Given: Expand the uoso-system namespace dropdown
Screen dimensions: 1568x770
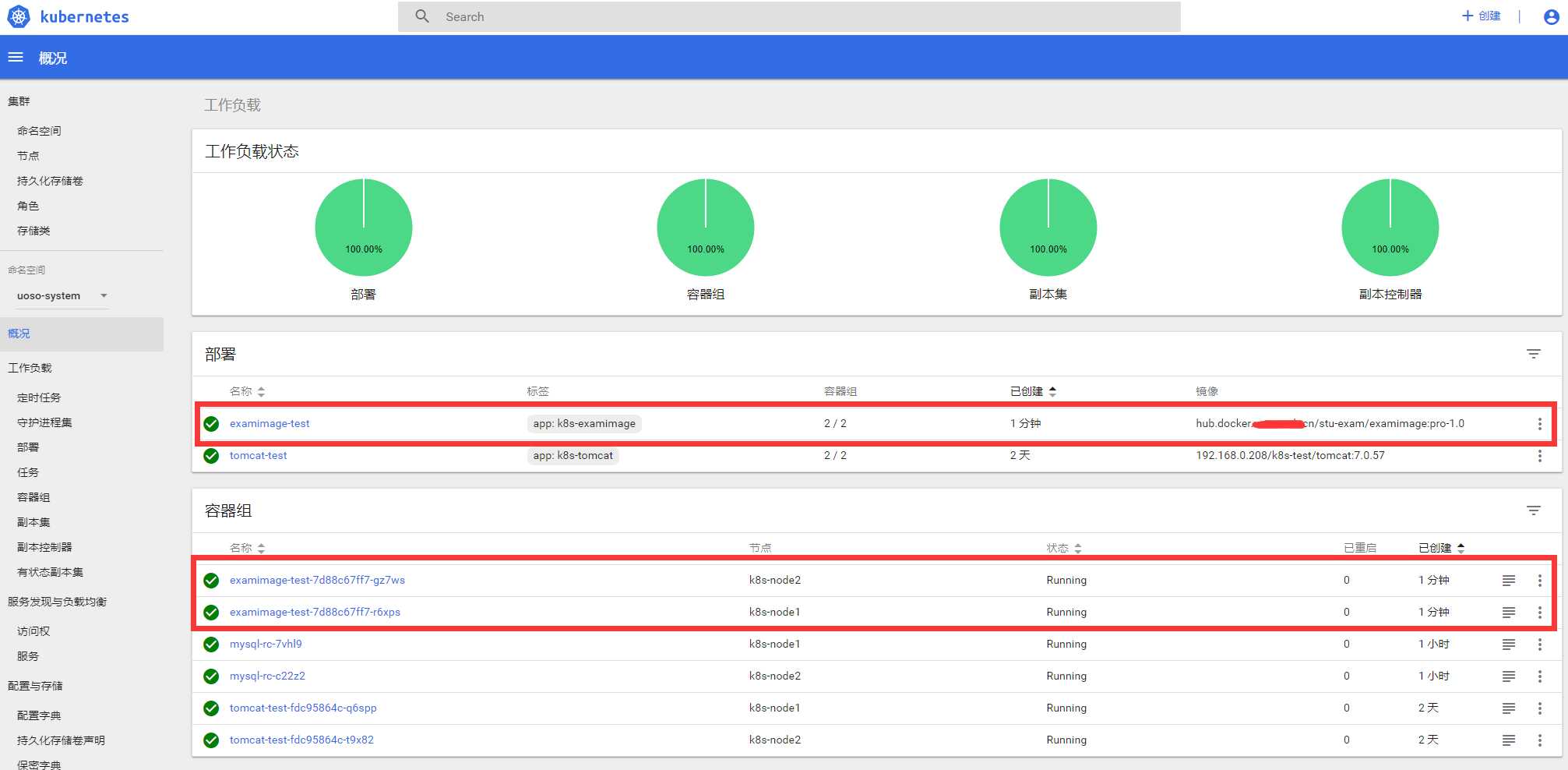Looking at the screenshot, I should click(62, 296).
